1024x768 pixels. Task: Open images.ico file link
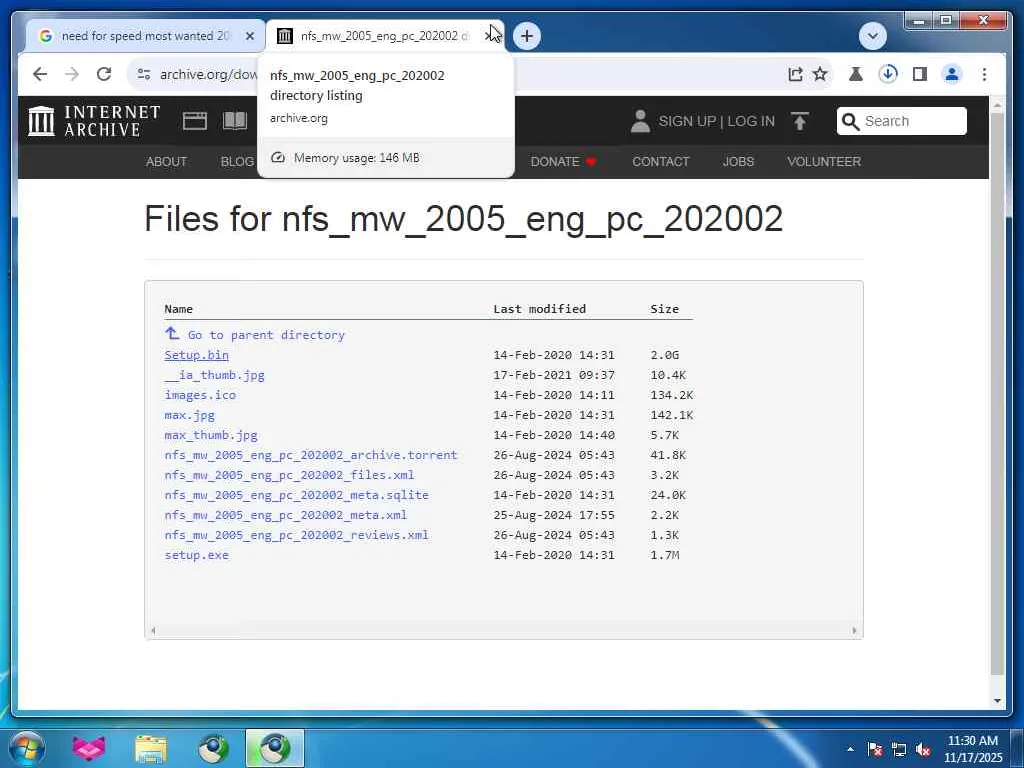pos(200,394)
